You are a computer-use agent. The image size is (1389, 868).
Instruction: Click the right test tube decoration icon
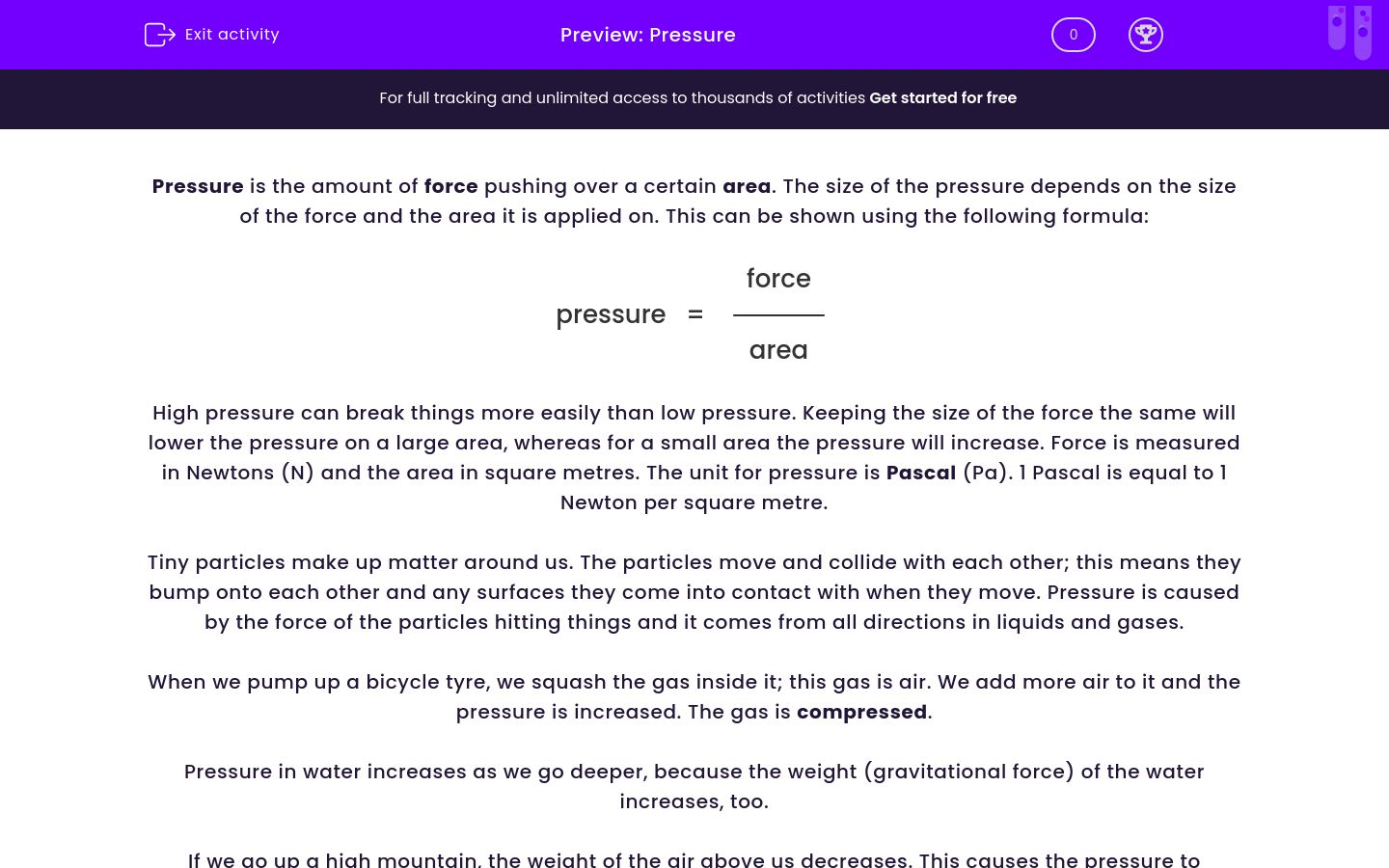[1363, 30]
